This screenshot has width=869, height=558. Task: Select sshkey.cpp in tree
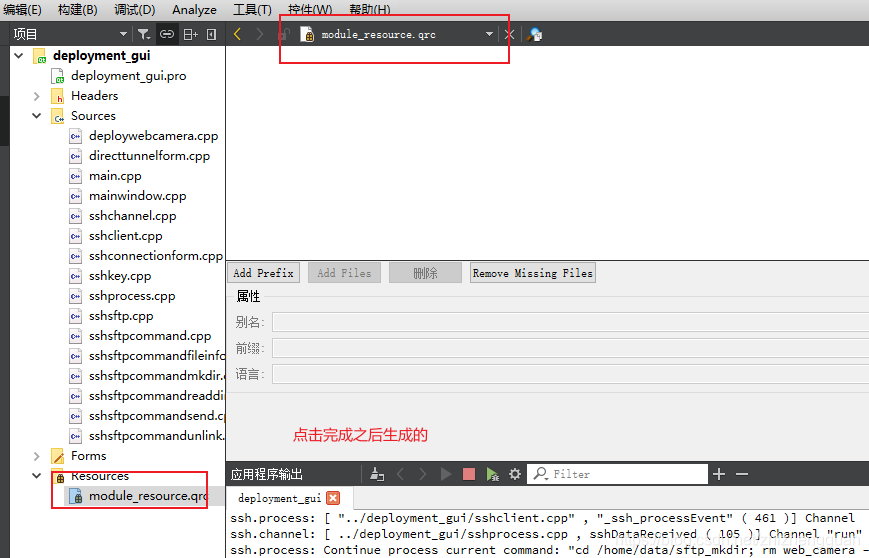tap(120, 275)
